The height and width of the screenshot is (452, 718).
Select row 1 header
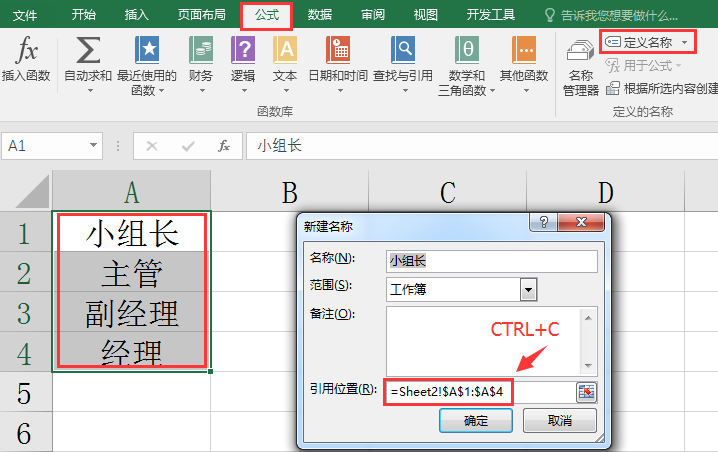coord(26,232)
